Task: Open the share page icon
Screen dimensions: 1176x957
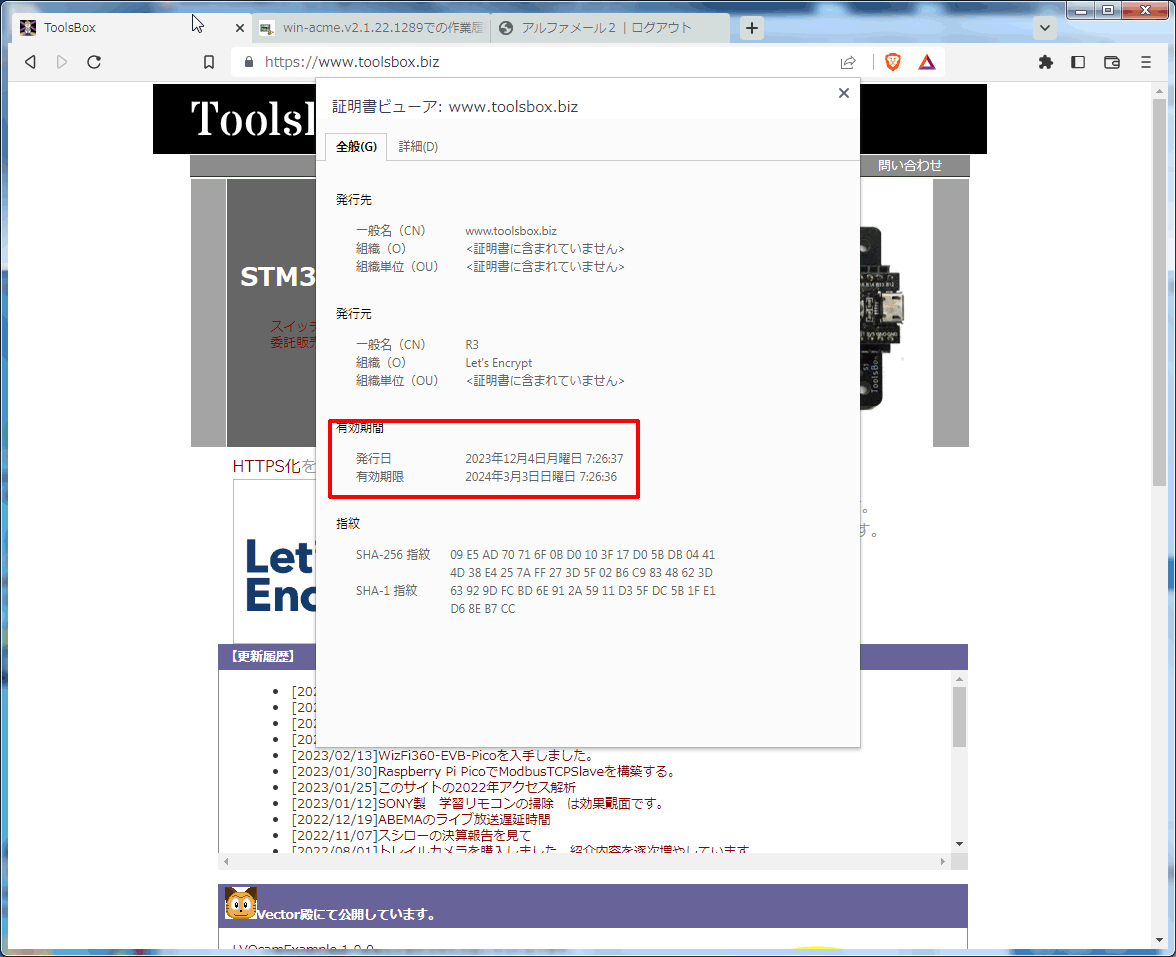Action: point(848,62)
